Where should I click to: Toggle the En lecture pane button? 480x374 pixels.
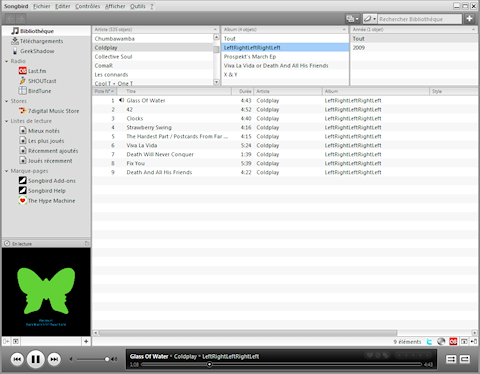coord(87,244)
